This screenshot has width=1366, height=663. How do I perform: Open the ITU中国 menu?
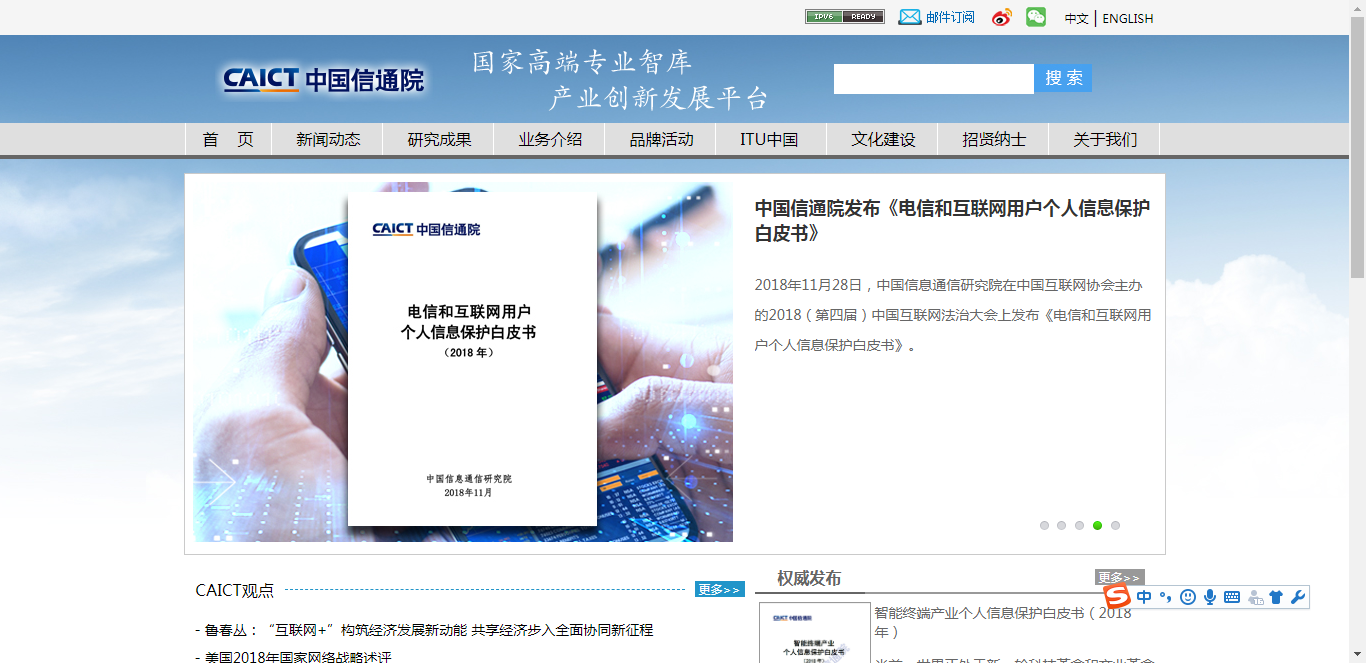[769, 140]
